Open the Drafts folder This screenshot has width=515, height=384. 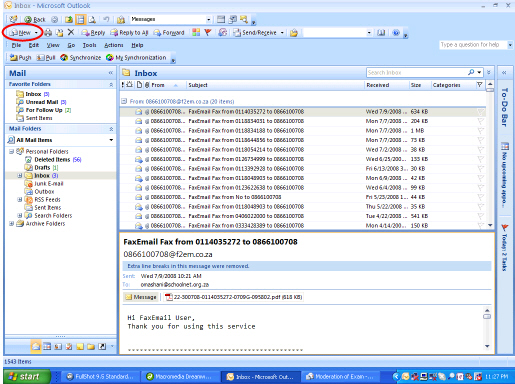tap(42, 168)
